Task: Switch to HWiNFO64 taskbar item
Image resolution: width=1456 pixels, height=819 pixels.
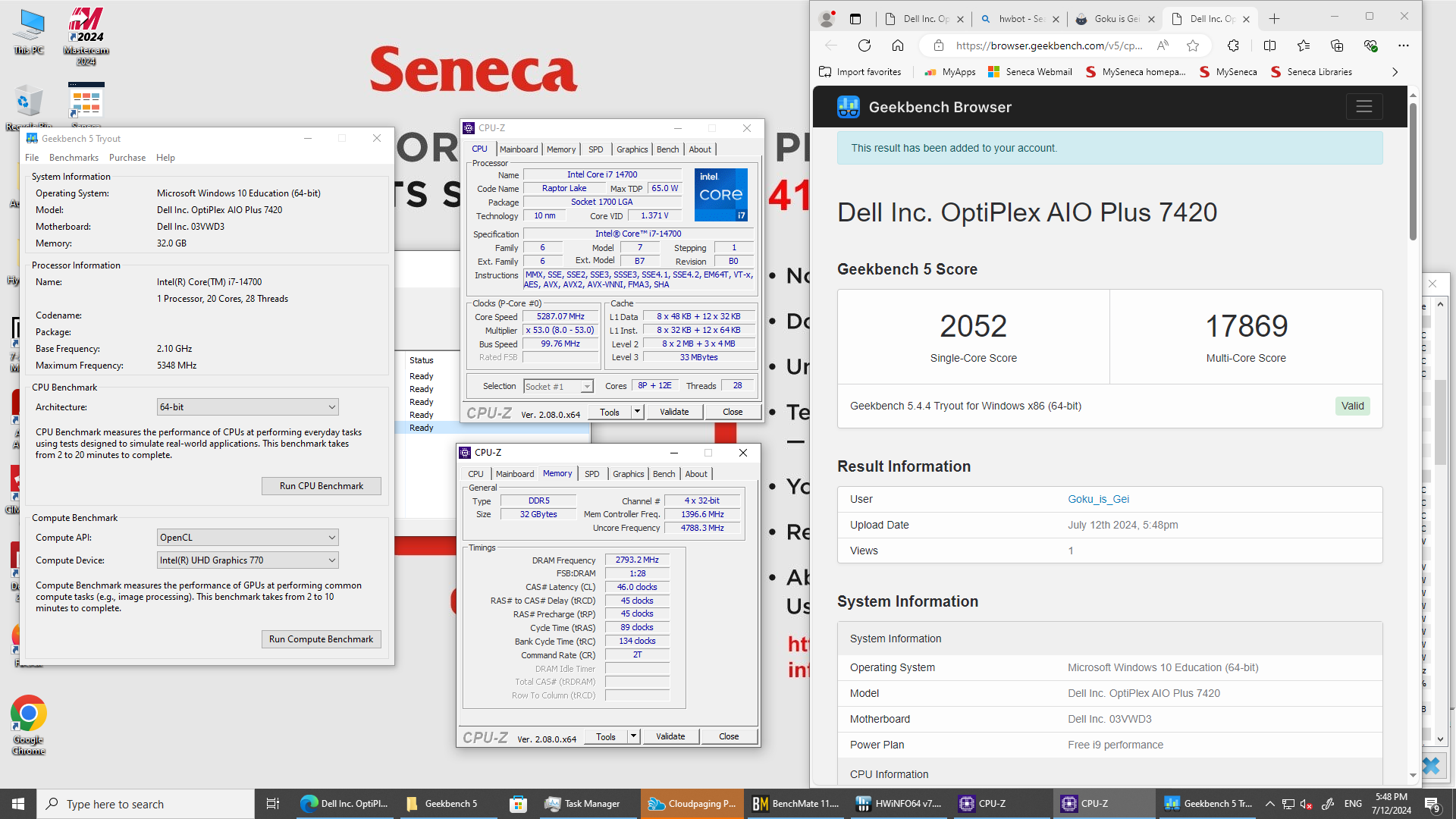Action: click(899, 804)
